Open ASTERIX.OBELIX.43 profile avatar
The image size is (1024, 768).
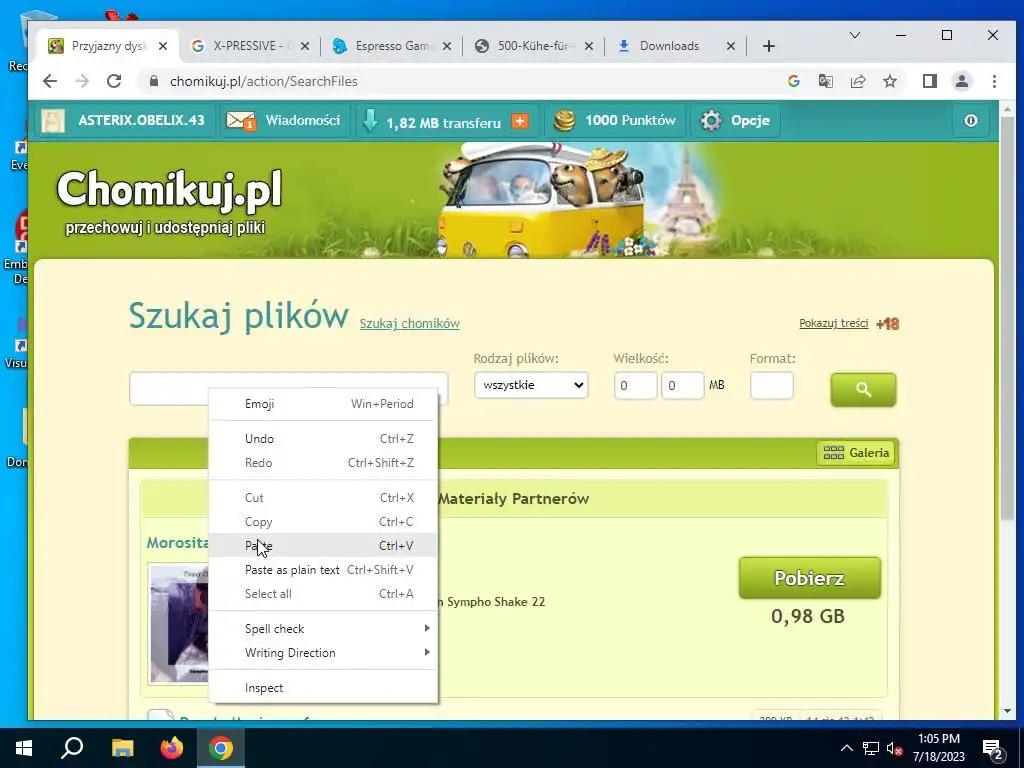[53, 120]
